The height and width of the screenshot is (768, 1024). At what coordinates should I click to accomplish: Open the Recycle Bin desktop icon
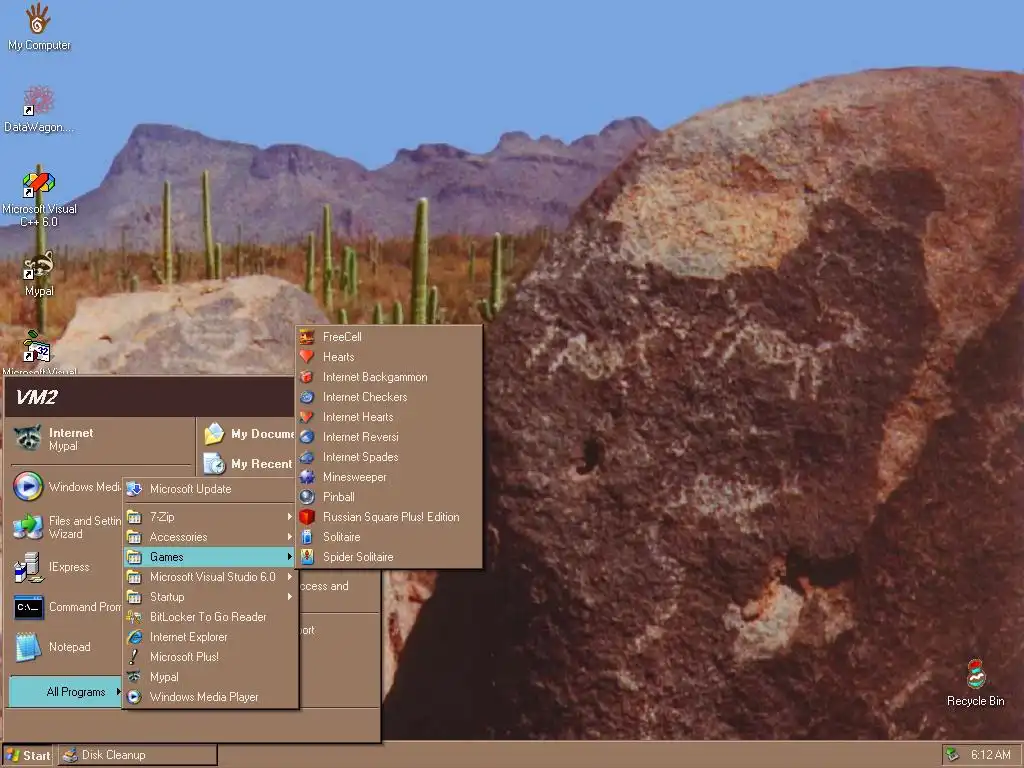976,674
